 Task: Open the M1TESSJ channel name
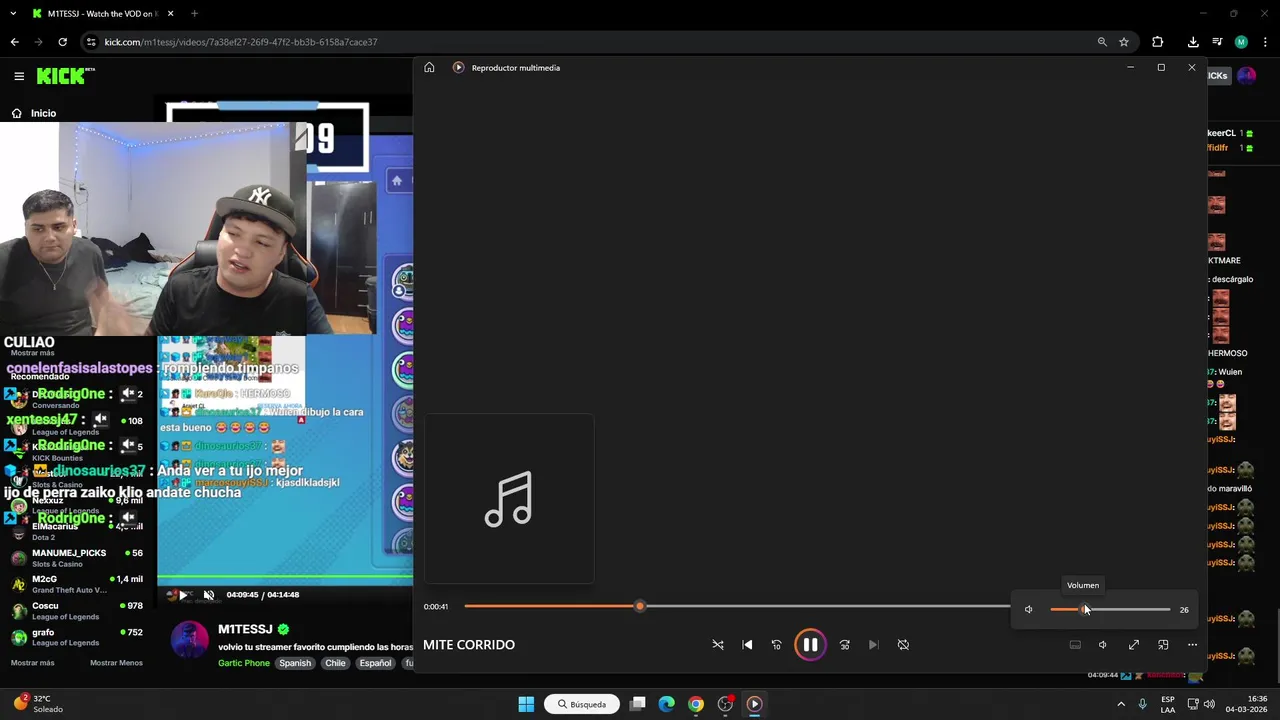pos(245,630)
